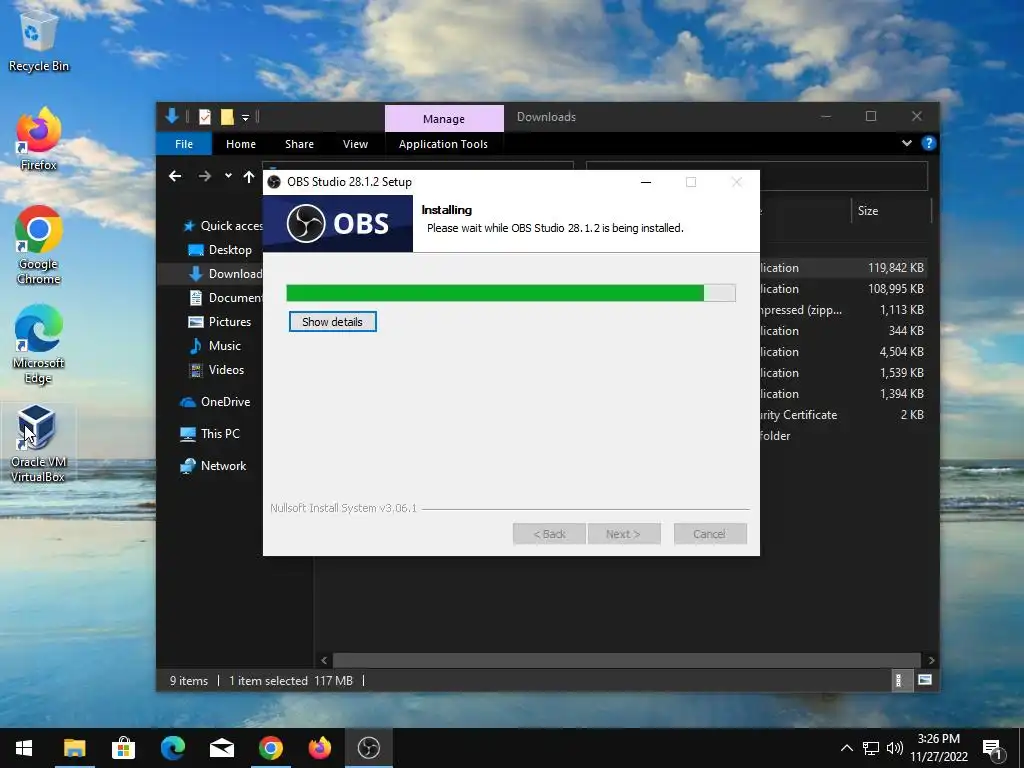Screen dimensions: 1024x768
Task: Select Network in navigation pane
Action: pyautogui.click(x=213, y=466)
